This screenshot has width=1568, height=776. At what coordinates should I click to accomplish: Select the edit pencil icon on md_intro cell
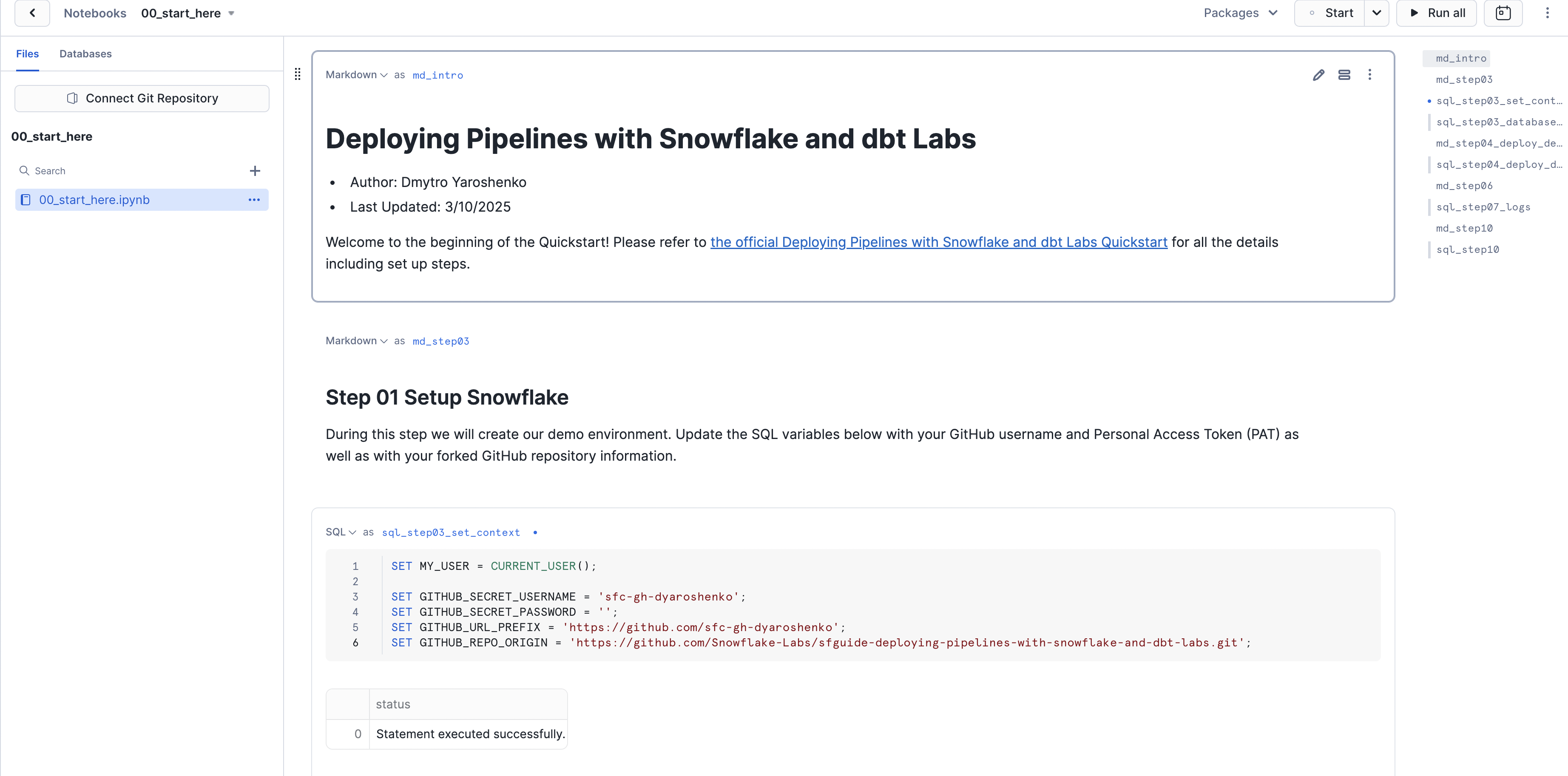pyautogui.click(x=1318, y=74)
